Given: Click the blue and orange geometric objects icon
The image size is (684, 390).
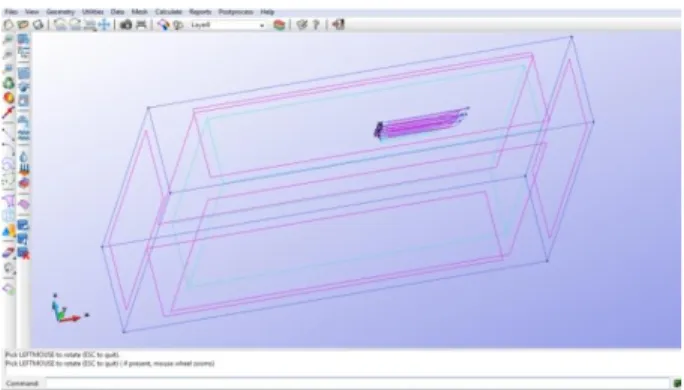Looking at the screenshot, I should tap(8, 232).
